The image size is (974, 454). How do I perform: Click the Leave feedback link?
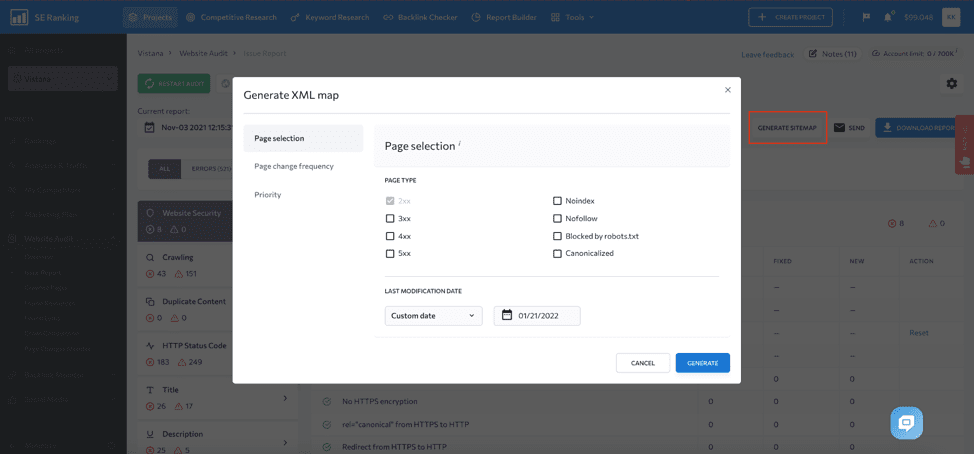[768, 55]
